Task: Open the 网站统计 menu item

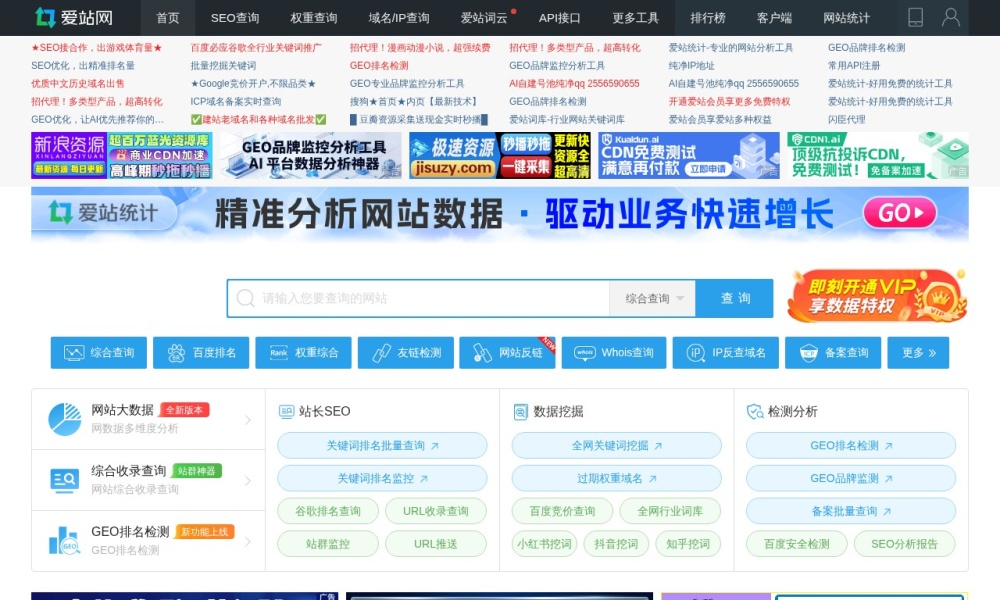Action: pos(846,18)
